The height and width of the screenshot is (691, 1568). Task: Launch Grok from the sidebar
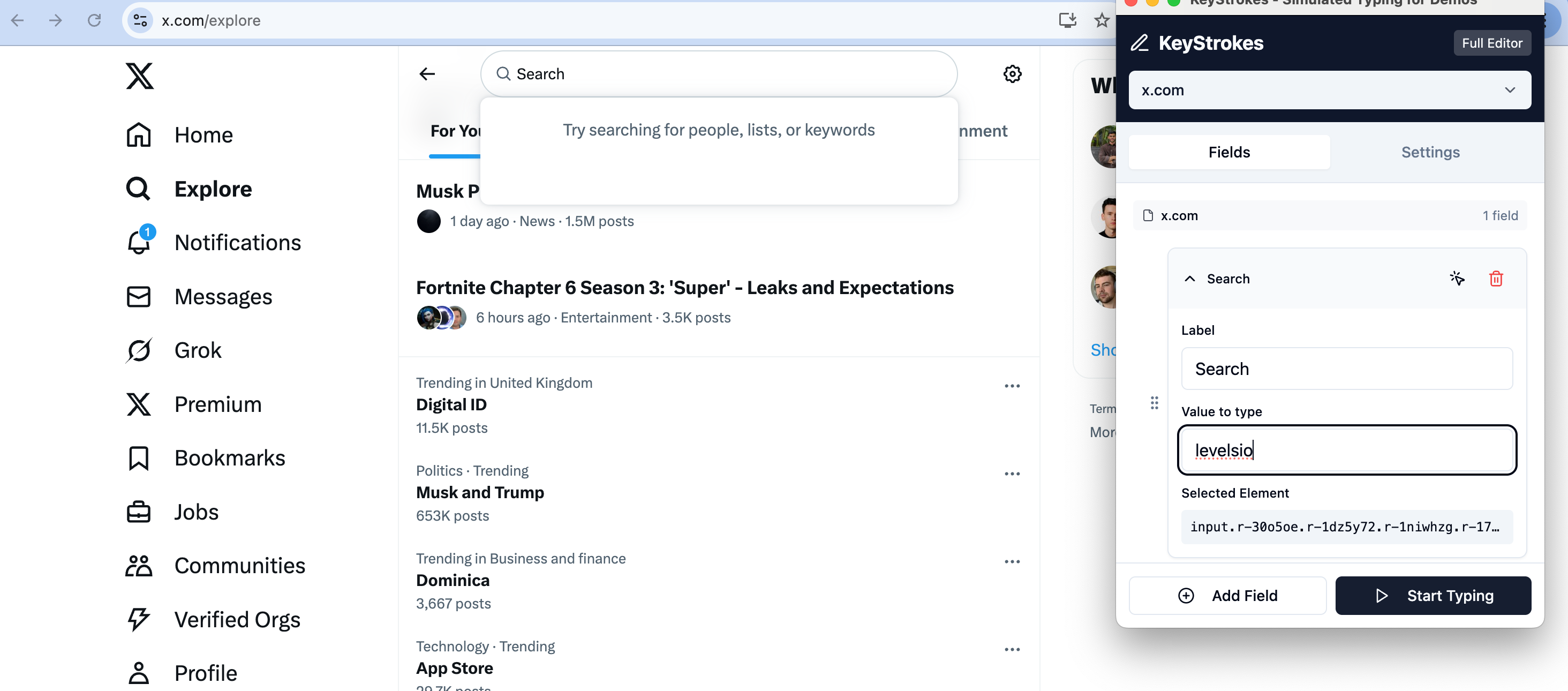(173, 350)
